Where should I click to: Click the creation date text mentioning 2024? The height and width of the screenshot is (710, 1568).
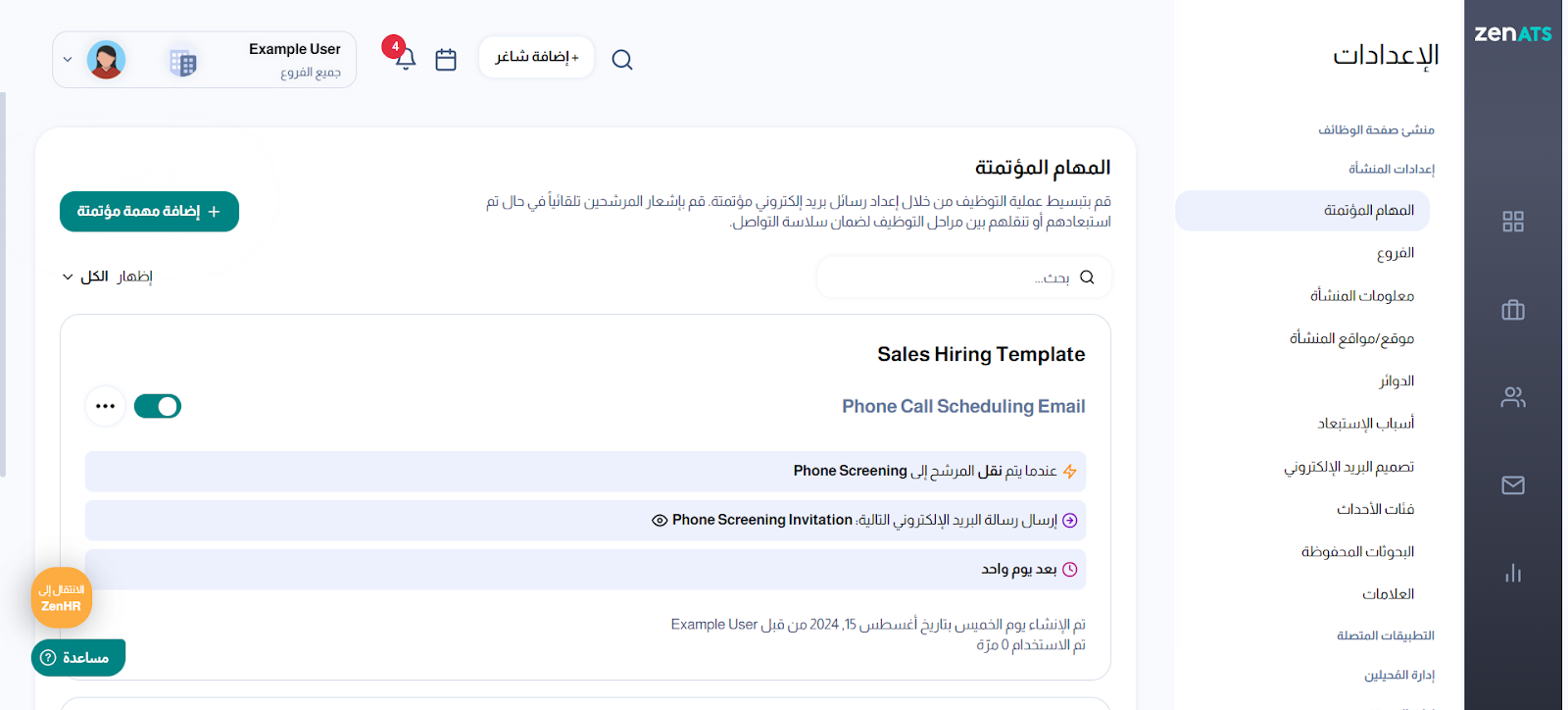tap(878, 625)
